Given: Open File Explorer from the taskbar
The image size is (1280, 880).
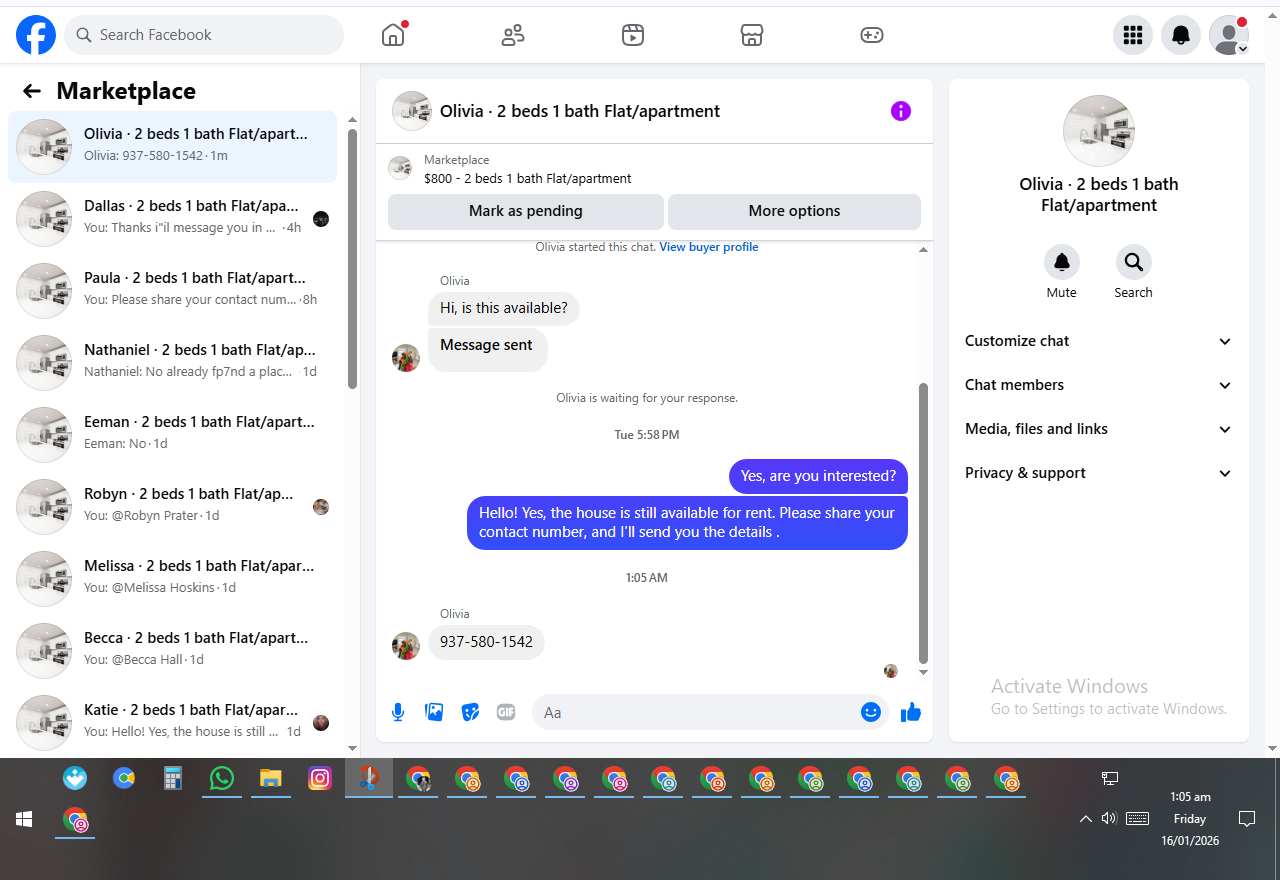Looking at the screenshot, I should (x=271, y=778).
